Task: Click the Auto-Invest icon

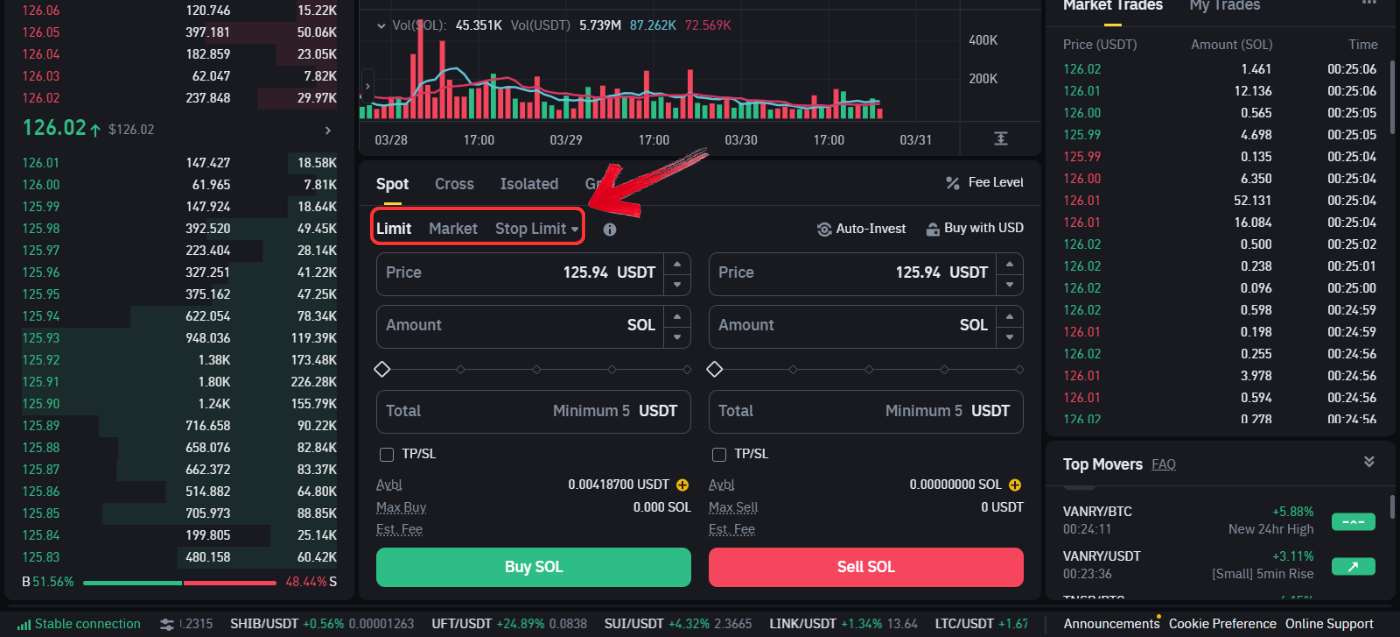Action: click(x=824, y=229)
